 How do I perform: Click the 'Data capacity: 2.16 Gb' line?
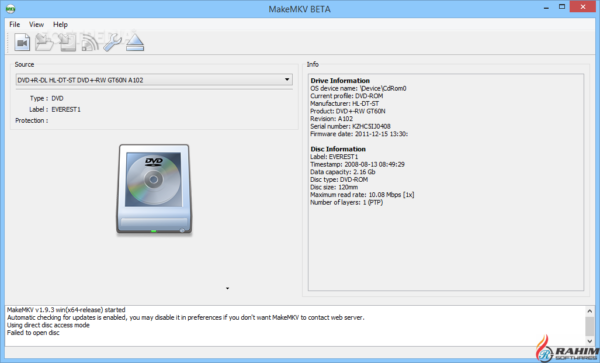point(342,172)
